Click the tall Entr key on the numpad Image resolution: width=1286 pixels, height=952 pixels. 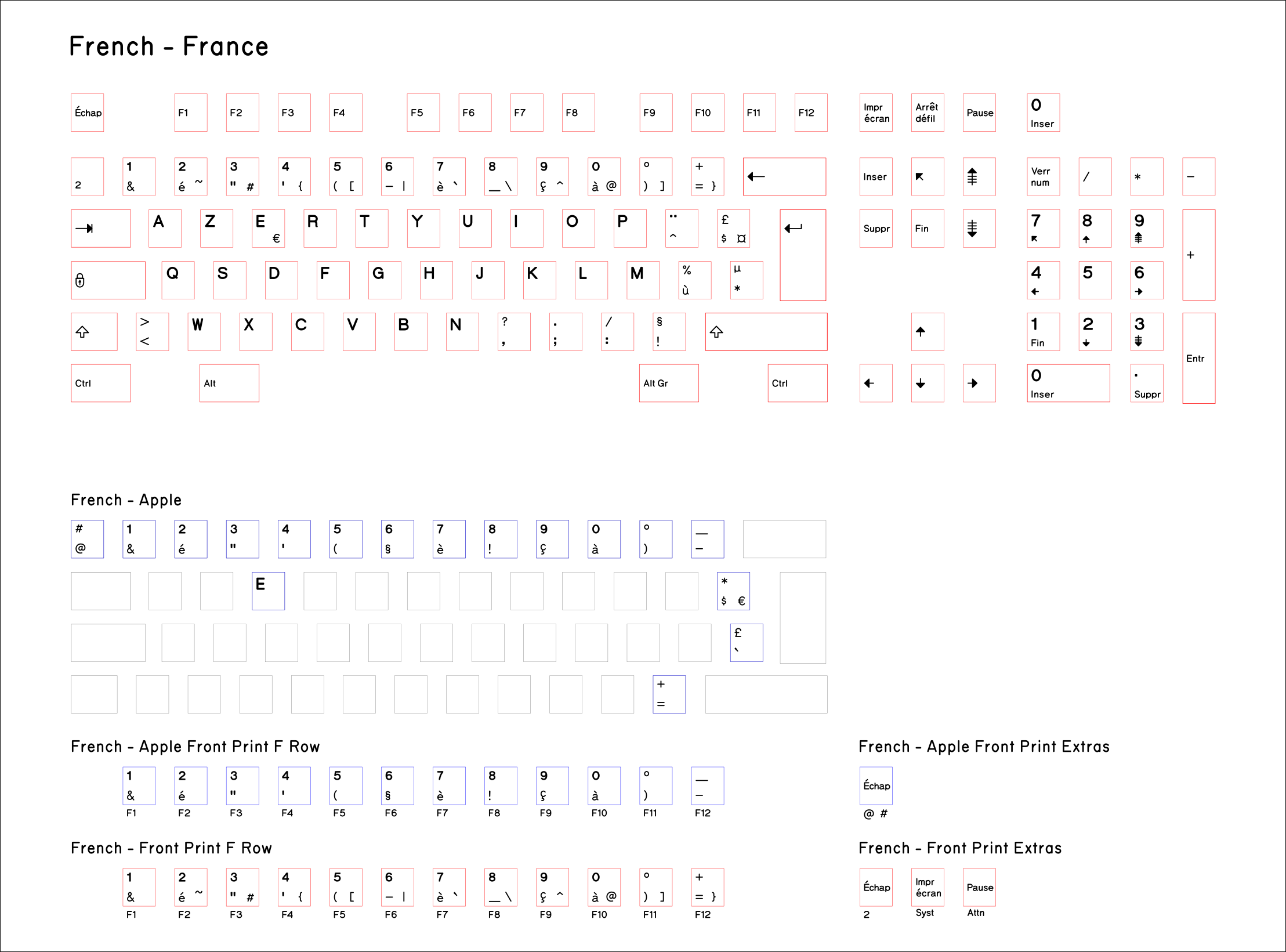pyautogui.click(x=1198, y=358)
